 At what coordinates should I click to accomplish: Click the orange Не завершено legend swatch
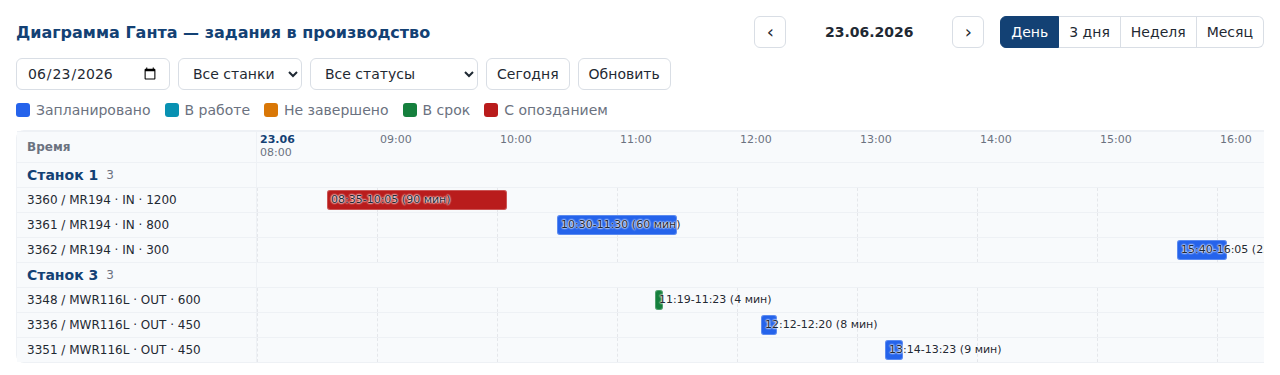[x=271, y=110]
